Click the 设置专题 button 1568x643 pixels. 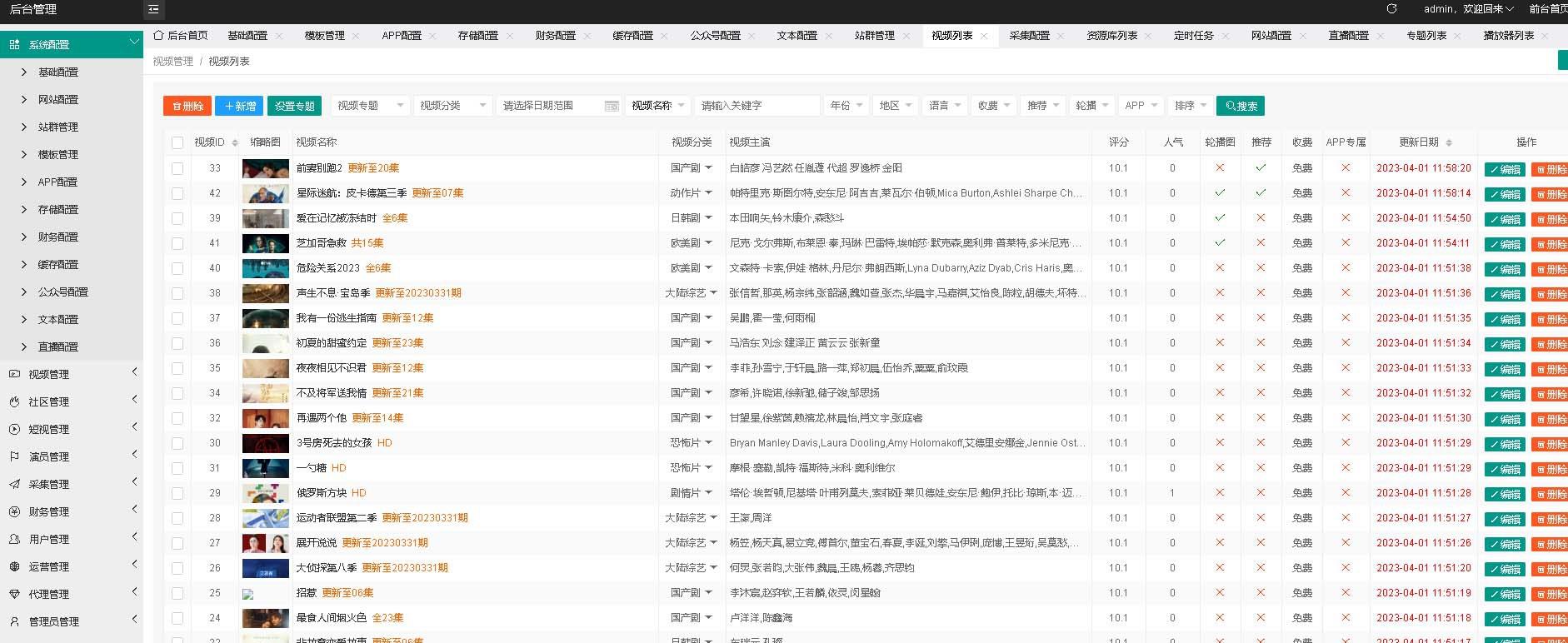[294, 106]
